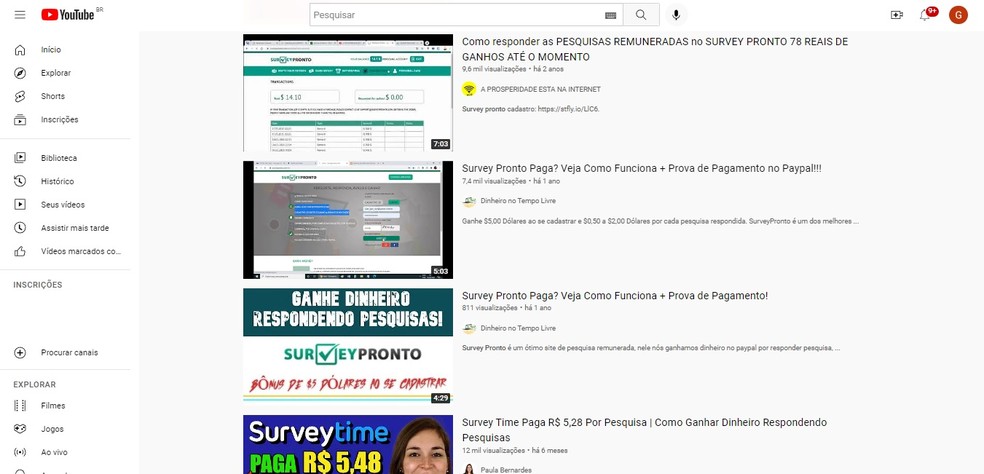This screenshot has height=474, width=984.
Task: Click the plus icon for Procurar canais
Action: [20, 353]
